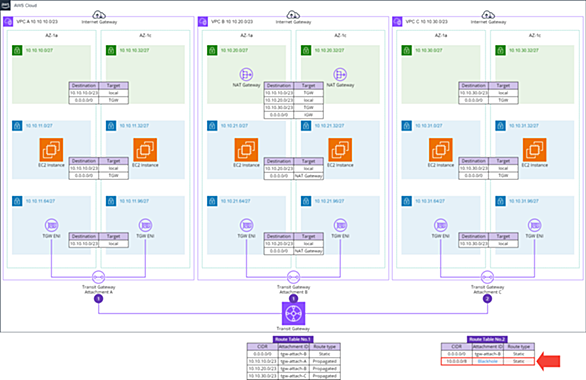586x380 pixels.
Task: Click the Internet Gateway icon above VPC A
Action: coord(99,15)
